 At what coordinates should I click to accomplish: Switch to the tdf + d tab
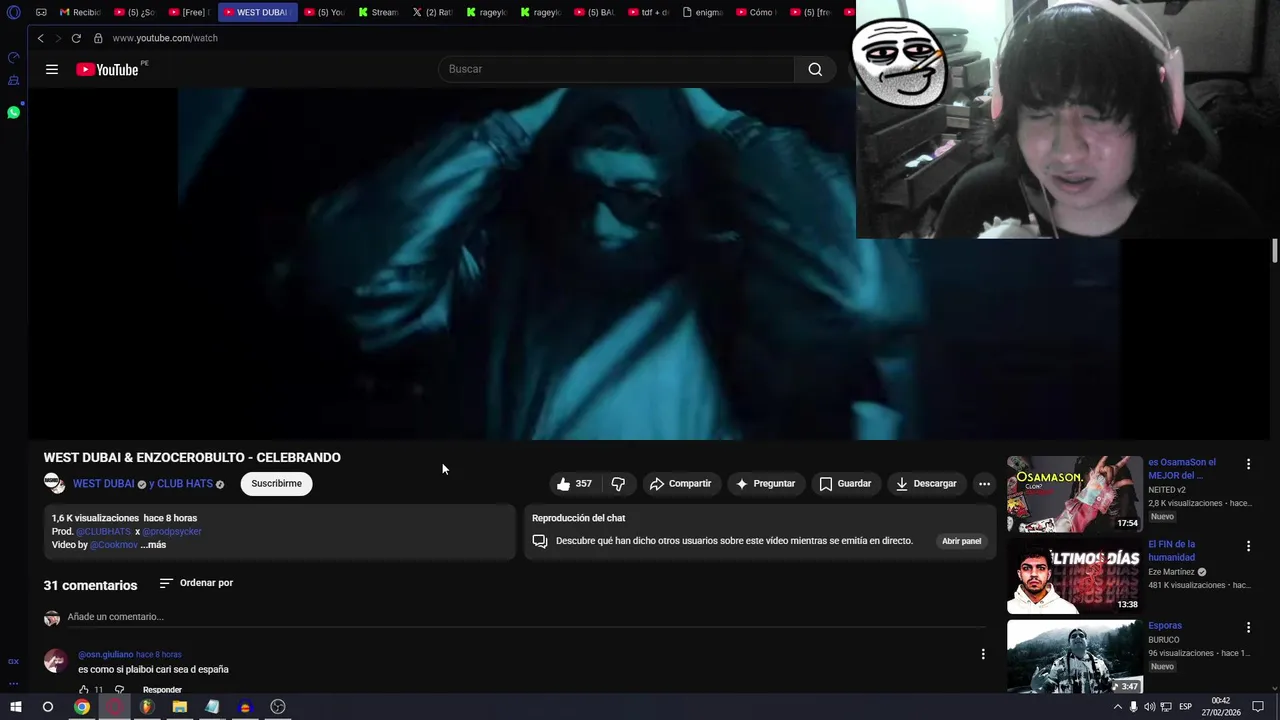point(648,12)
